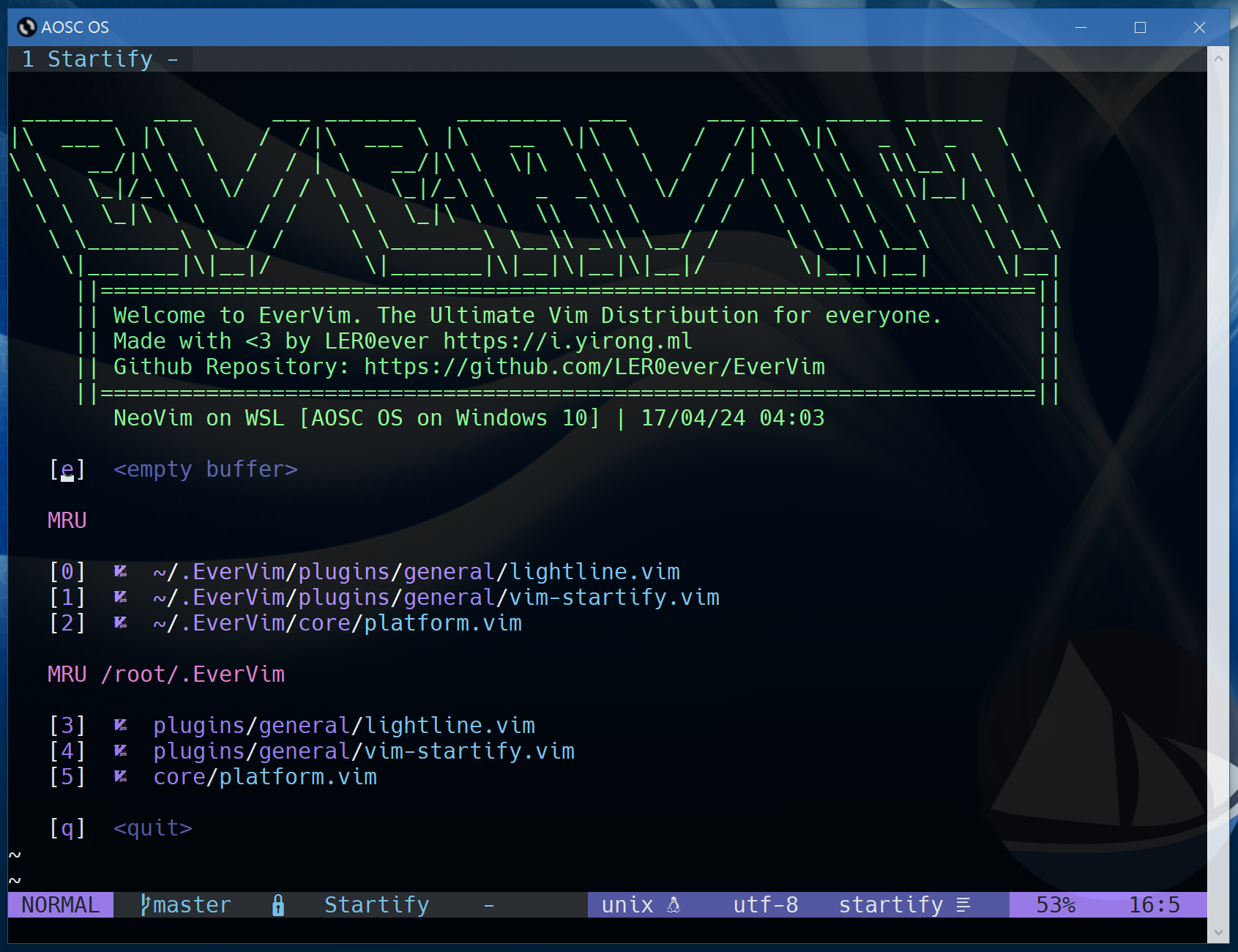Click the vim file icon next to entry [0]
Screen dimensions: 1238x952
[121, 571]
